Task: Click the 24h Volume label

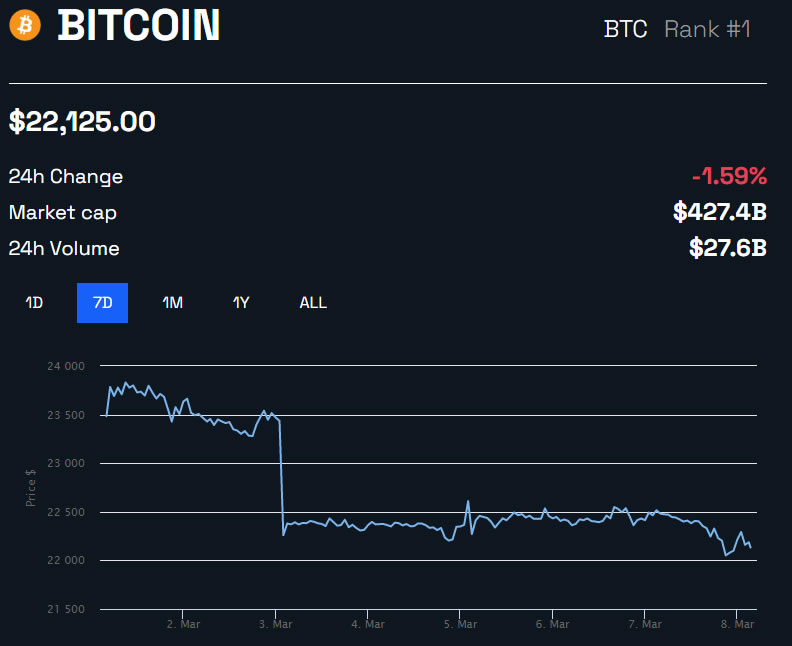Action: [64, 249]
